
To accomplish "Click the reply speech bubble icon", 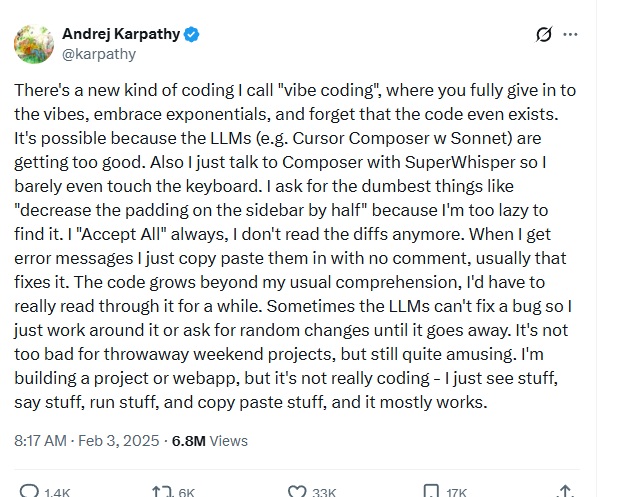I will 30,491.
